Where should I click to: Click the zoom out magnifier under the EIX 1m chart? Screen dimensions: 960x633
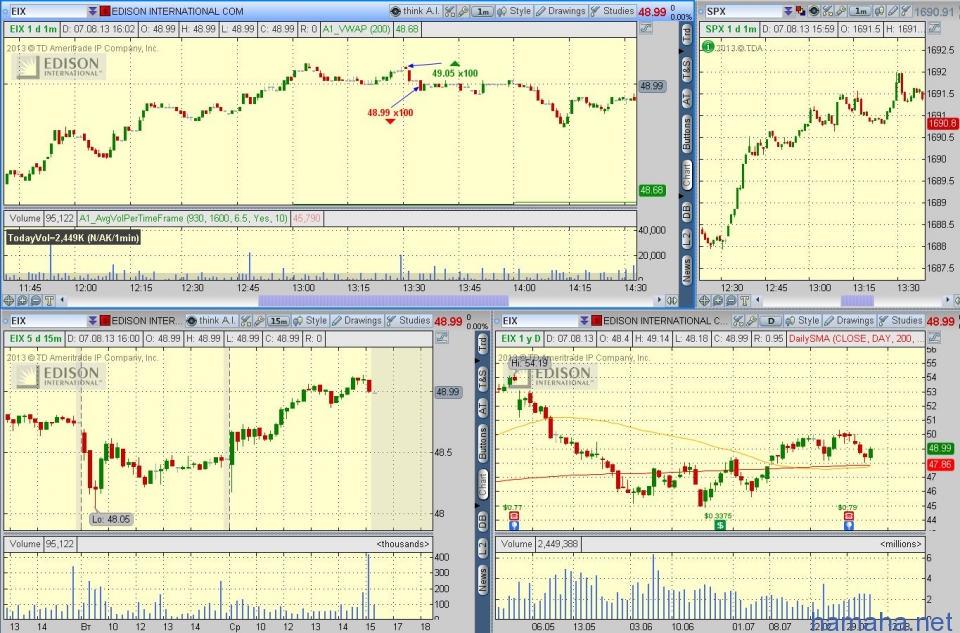click(x=36, y=301)
